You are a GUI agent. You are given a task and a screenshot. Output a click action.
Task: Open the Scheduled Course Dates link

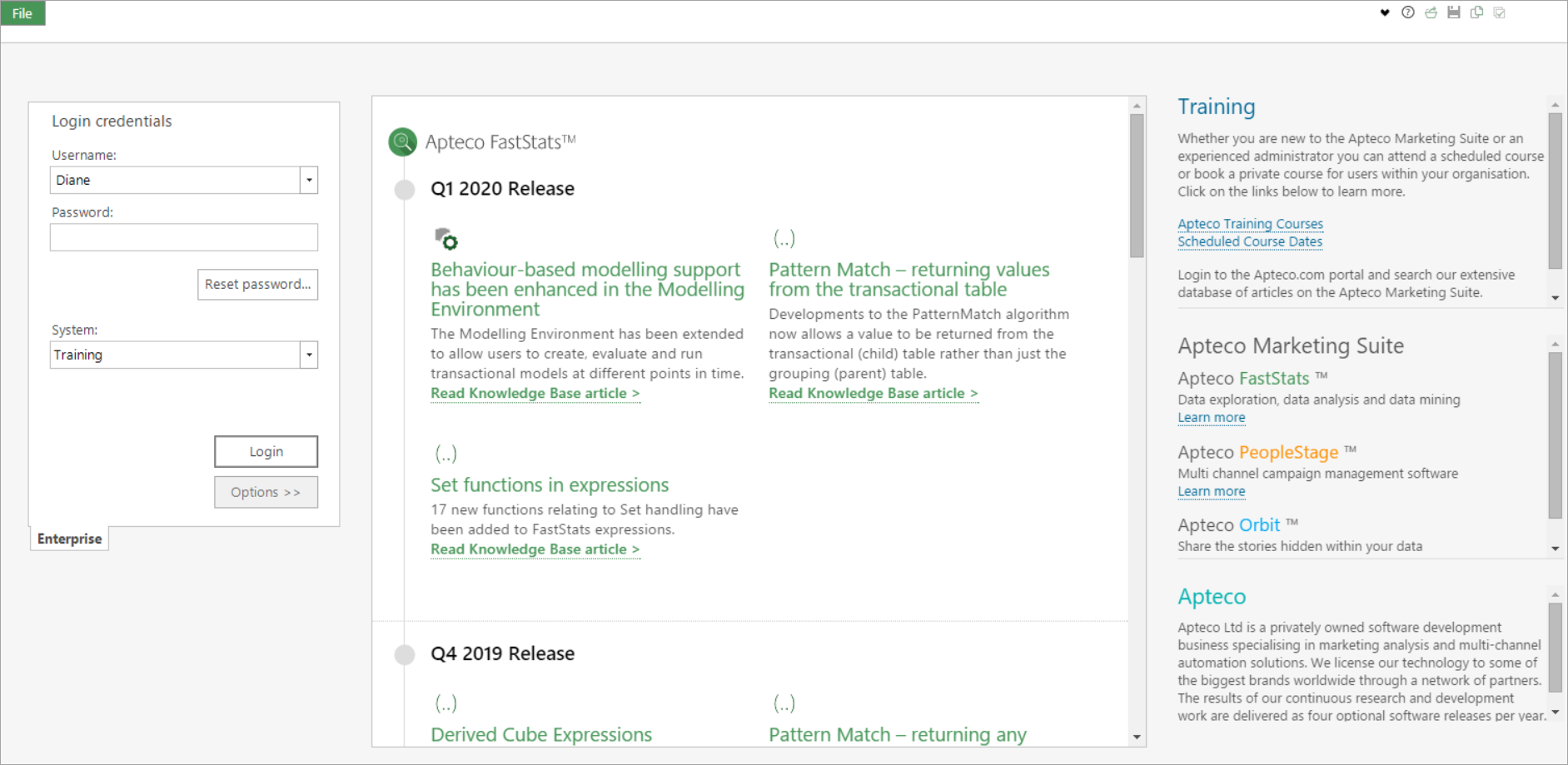(x=1250, y=241)
